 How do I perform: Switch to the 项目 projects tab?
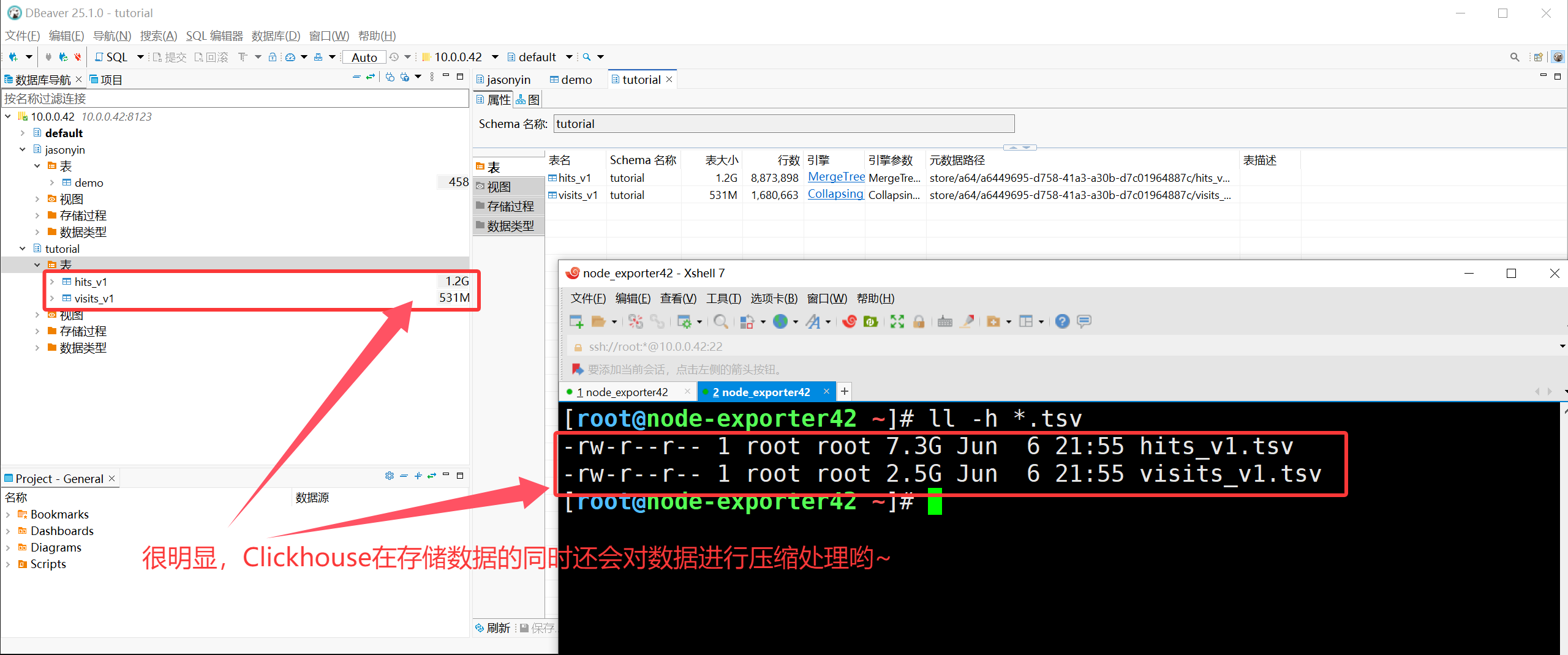click(x=106, y=80)
